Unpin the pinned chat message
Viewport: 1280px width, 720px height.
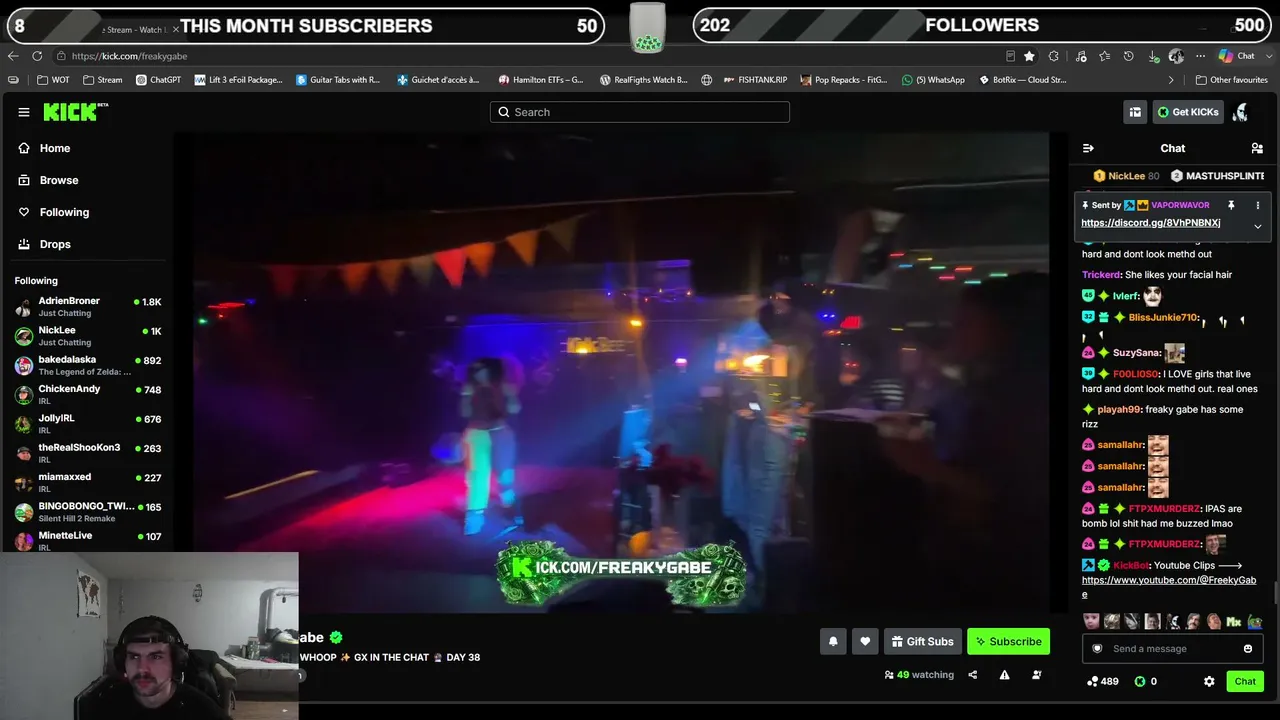tap(1231, 205)
